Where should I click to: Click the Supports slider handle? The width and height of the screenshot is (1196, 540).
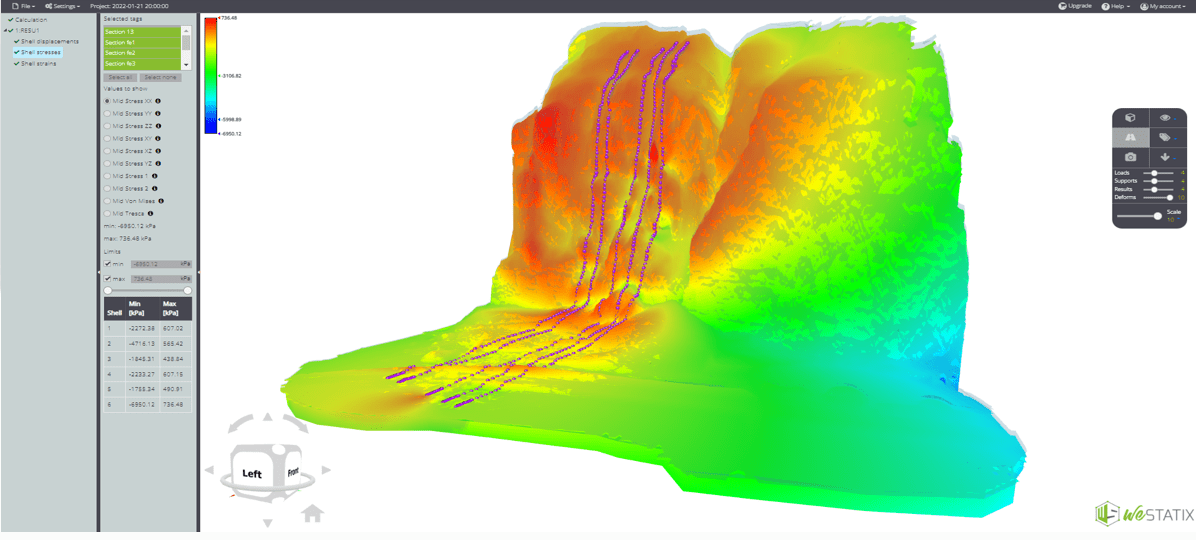(x=1155, y=181)
